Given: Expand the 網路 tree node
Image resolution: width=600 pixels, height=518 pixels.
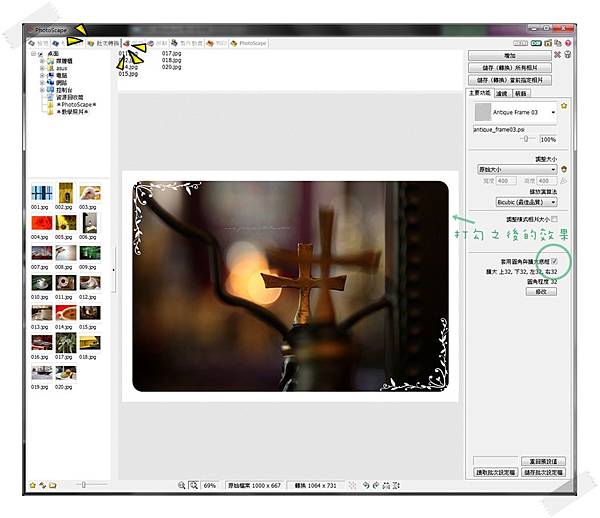Looking at the screenshot, I should pyautogui.click(x=42, y=83).
